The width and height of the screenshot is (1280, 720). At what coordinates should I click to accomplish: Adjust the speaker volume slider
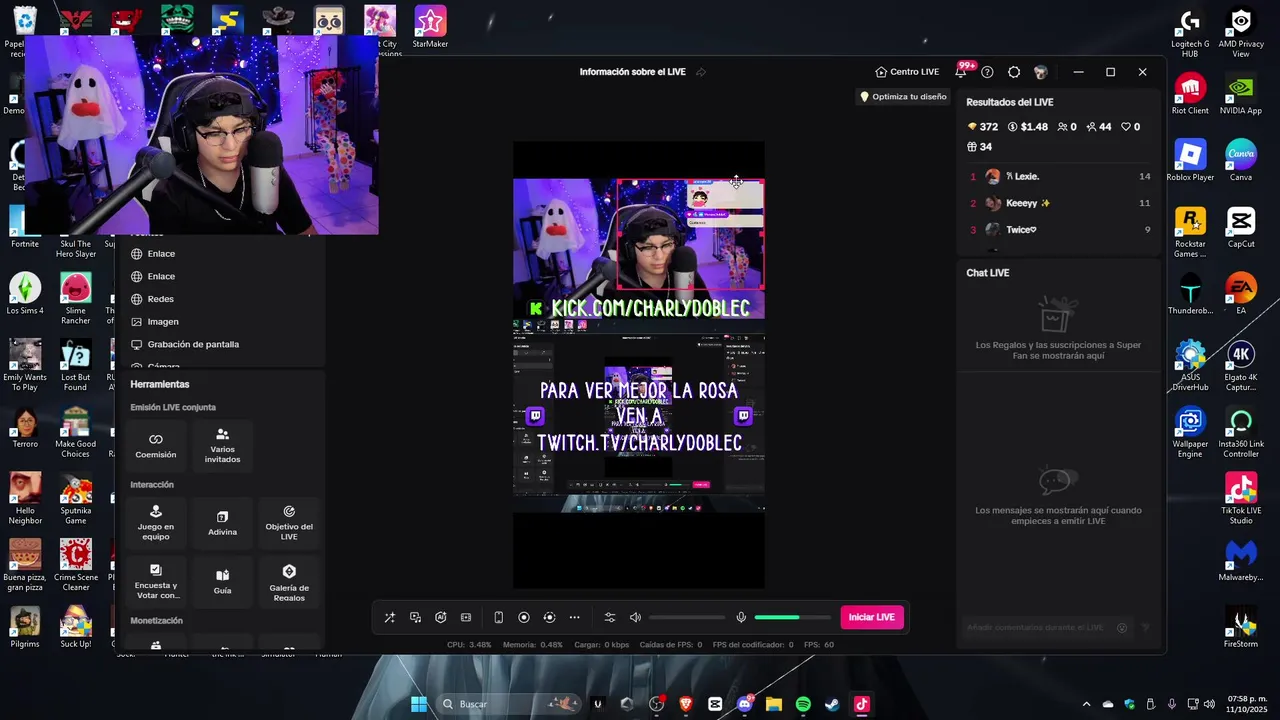(x=687, y=617)
